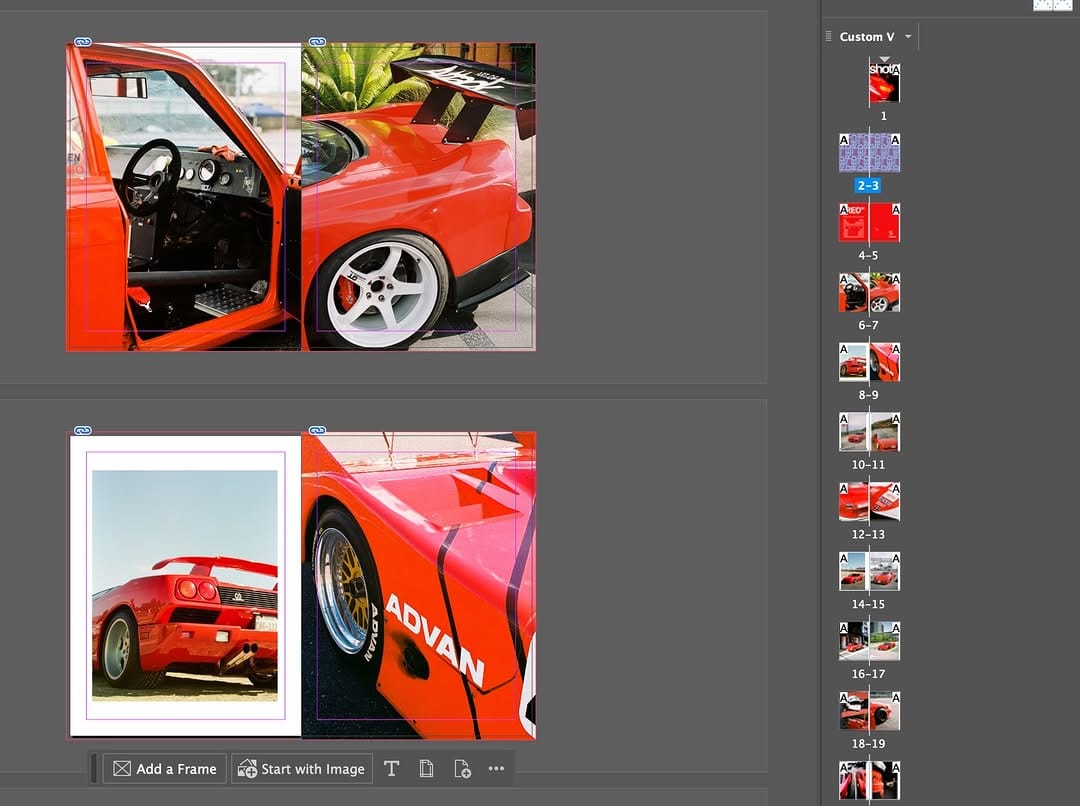Click the page number label 1
1080x806 pixels.
884,116
